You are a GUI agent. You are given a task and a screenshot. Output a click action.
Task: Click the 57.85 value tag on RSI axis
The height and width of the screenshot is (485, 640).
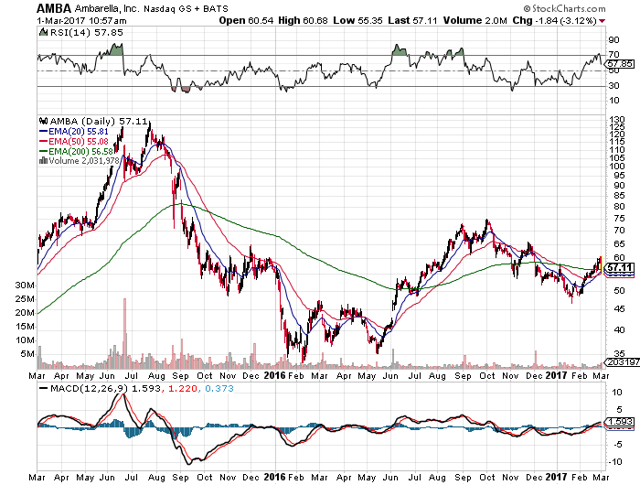point(620,64)
